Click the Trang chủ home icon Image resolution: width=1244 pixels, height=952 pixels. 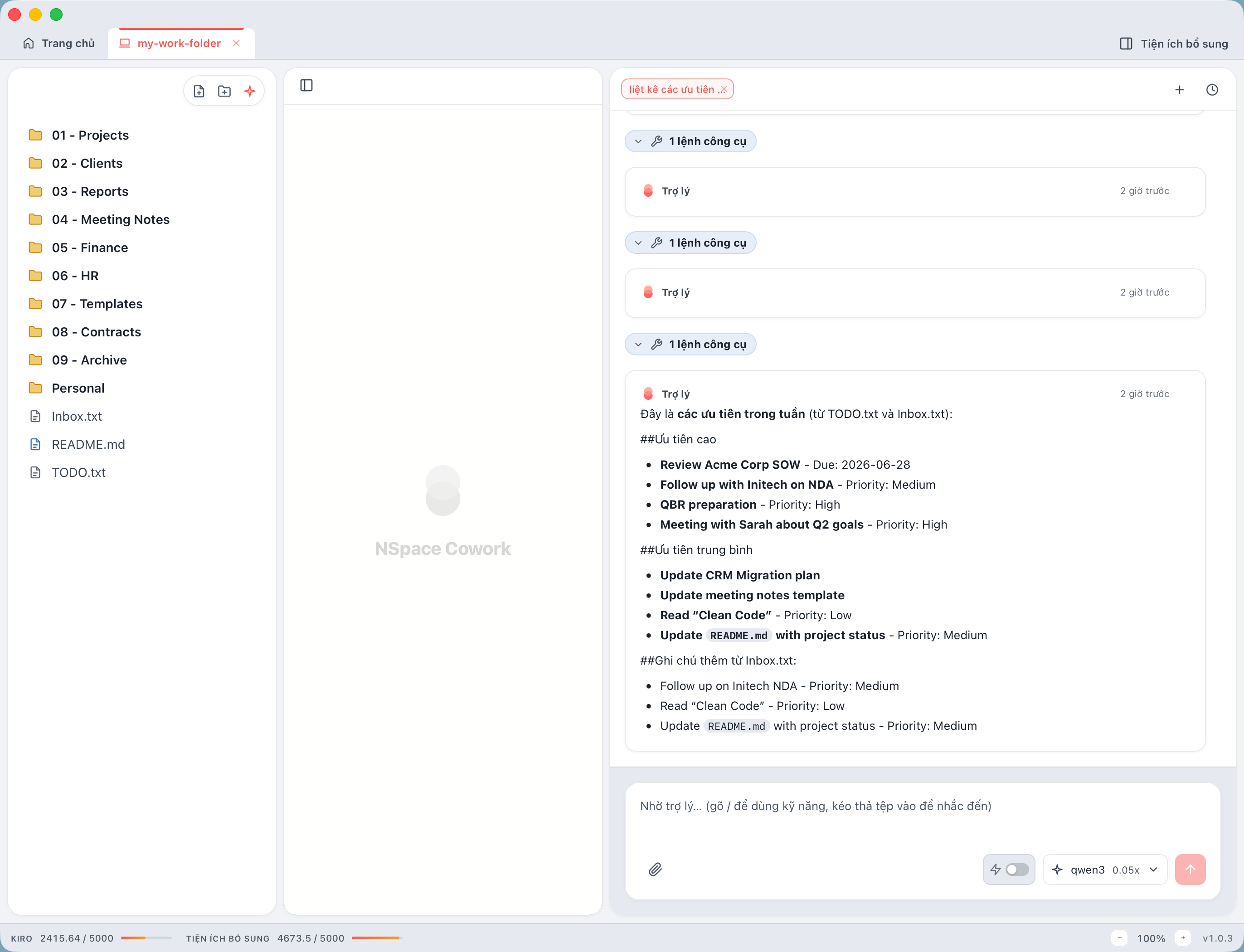point(29,43)
